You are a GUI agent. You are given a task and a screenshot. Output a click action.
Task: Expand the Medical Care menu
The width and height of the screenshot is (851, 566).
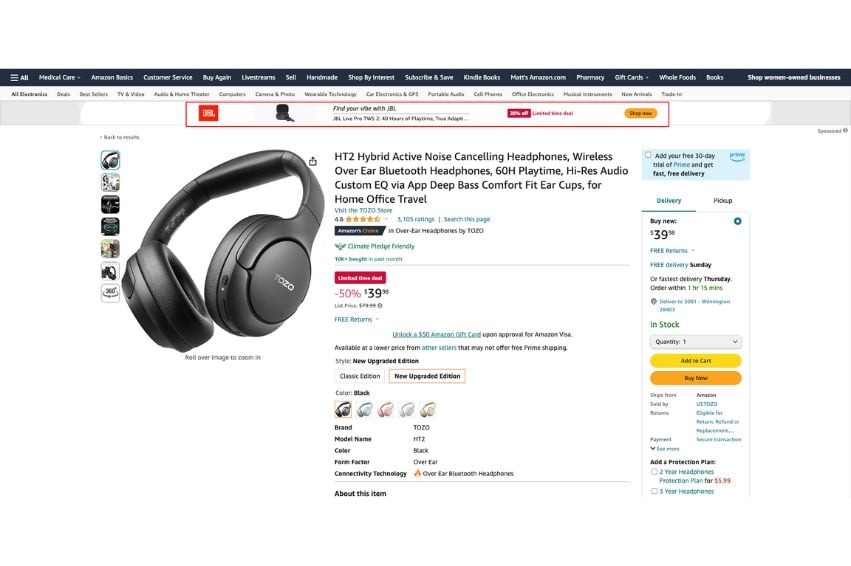59,78
